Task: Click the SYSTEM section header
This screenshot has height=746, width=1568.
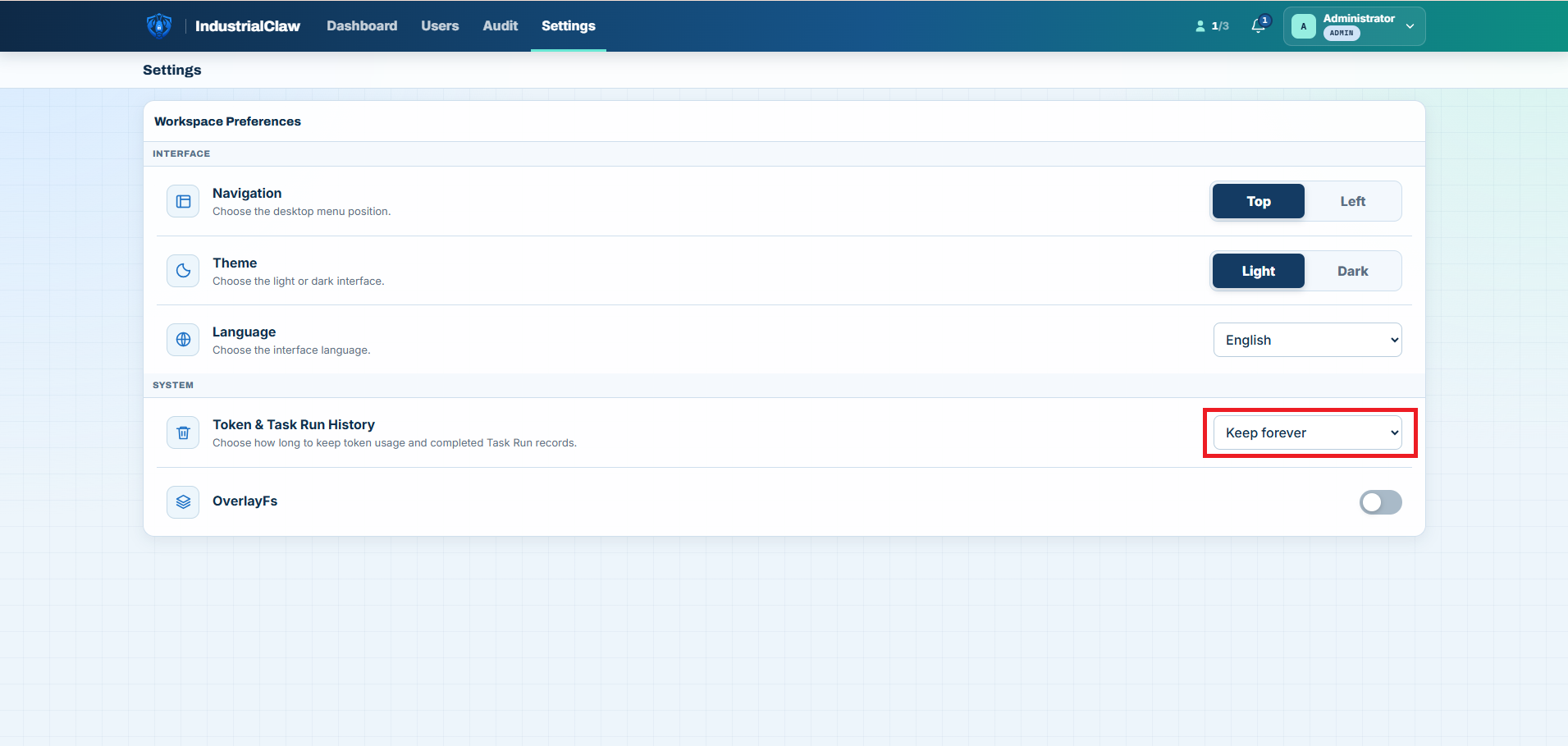Action: (173, 385)
